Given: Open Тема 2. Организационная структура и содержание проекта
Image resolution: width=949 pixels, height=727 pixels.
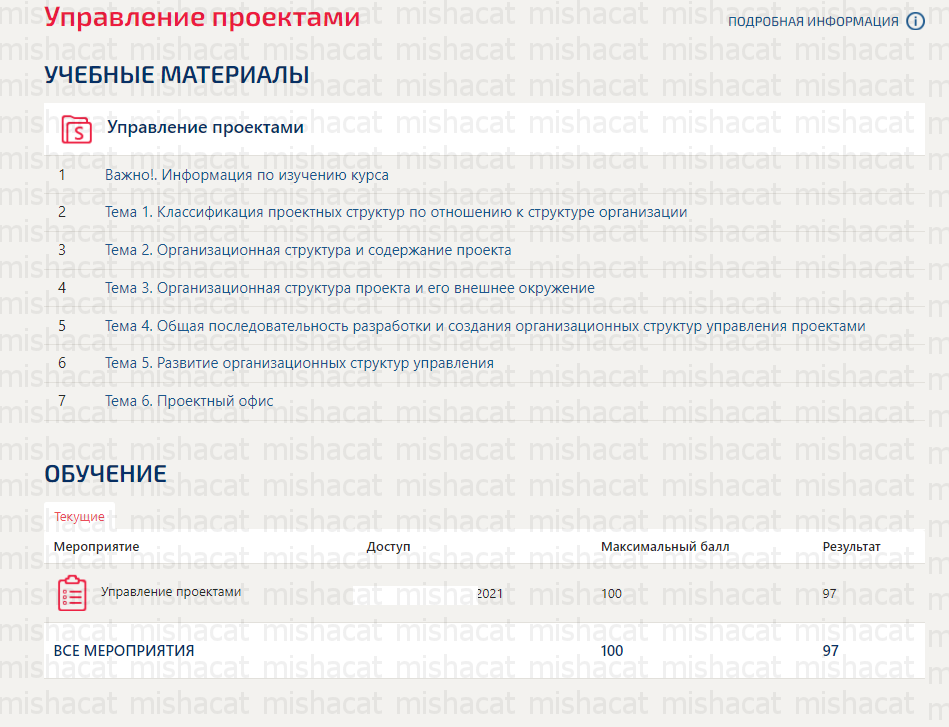Looking at the screenshot, I should pos(308,250).
